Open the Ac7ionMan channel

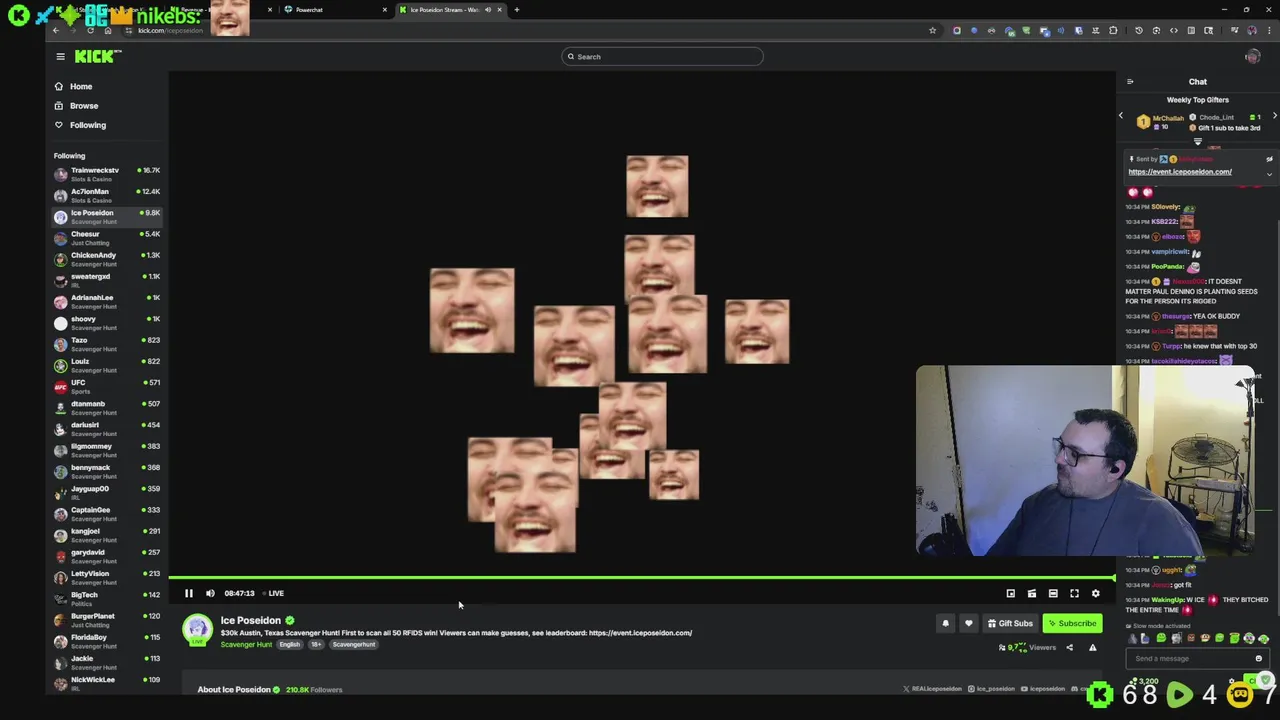pos(107,195)
